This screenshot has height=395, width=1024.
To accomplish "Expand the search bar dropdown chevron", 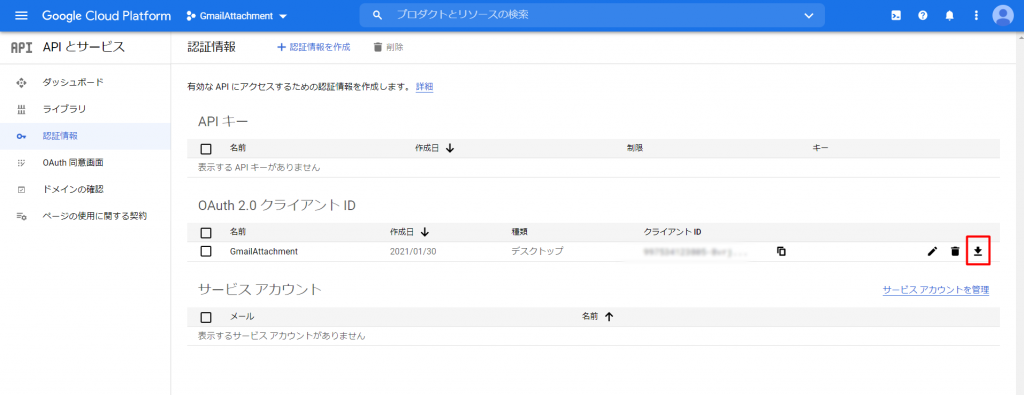I will (x=808, y=16).
